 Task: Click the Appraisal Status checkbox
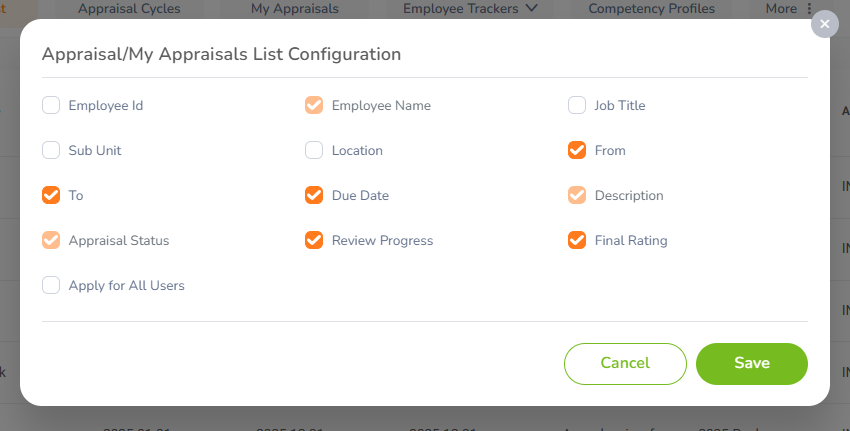coord(51,240)
